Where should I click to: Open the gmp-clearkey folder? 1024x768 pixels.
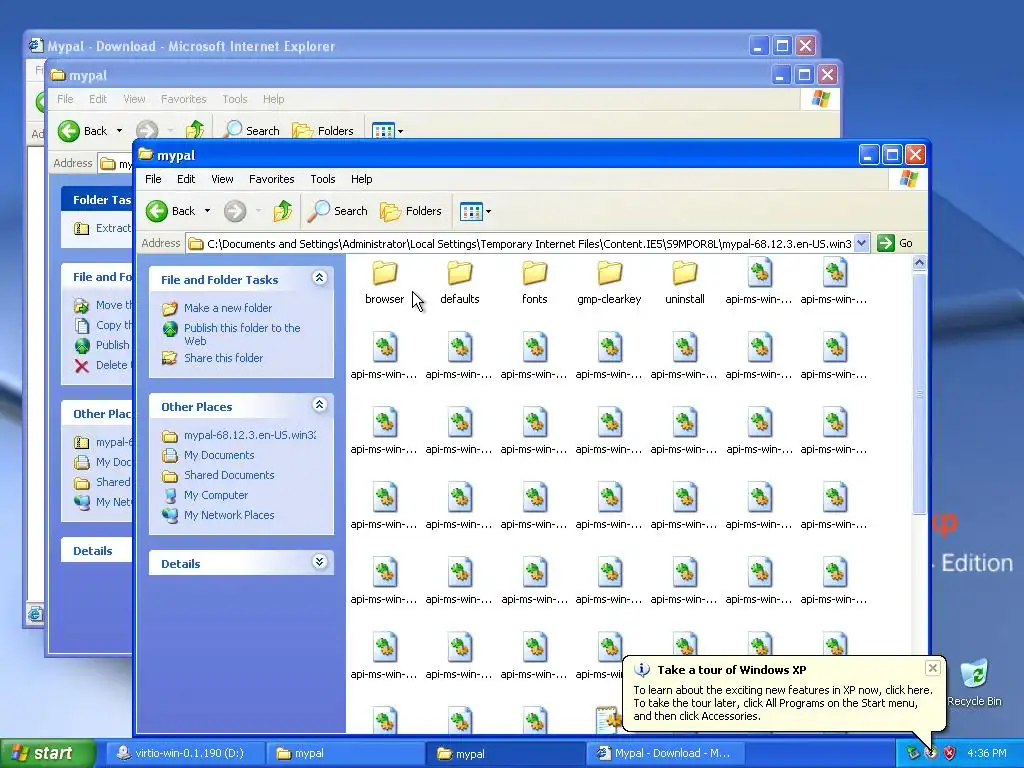[609, 282]
